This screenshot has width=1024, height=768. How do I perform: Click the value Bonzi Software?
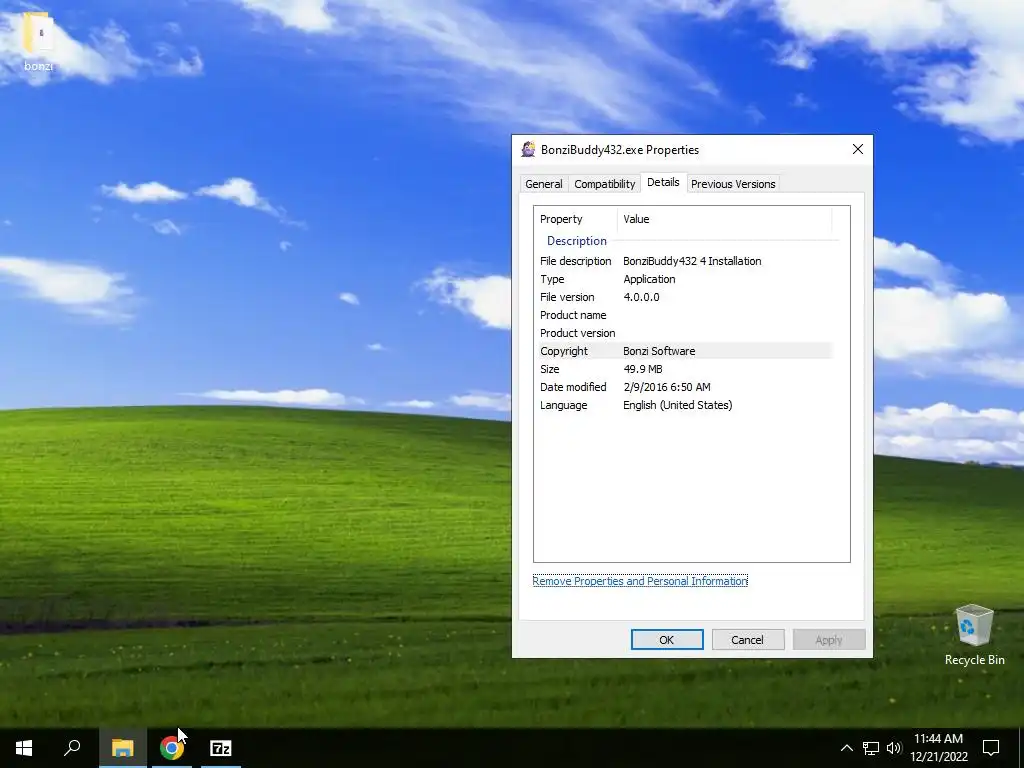click(x=659, y=351)
